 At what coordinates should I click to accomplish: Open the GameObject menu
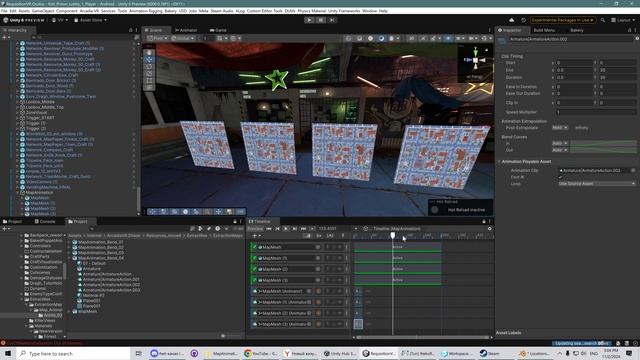click(43, 11)
